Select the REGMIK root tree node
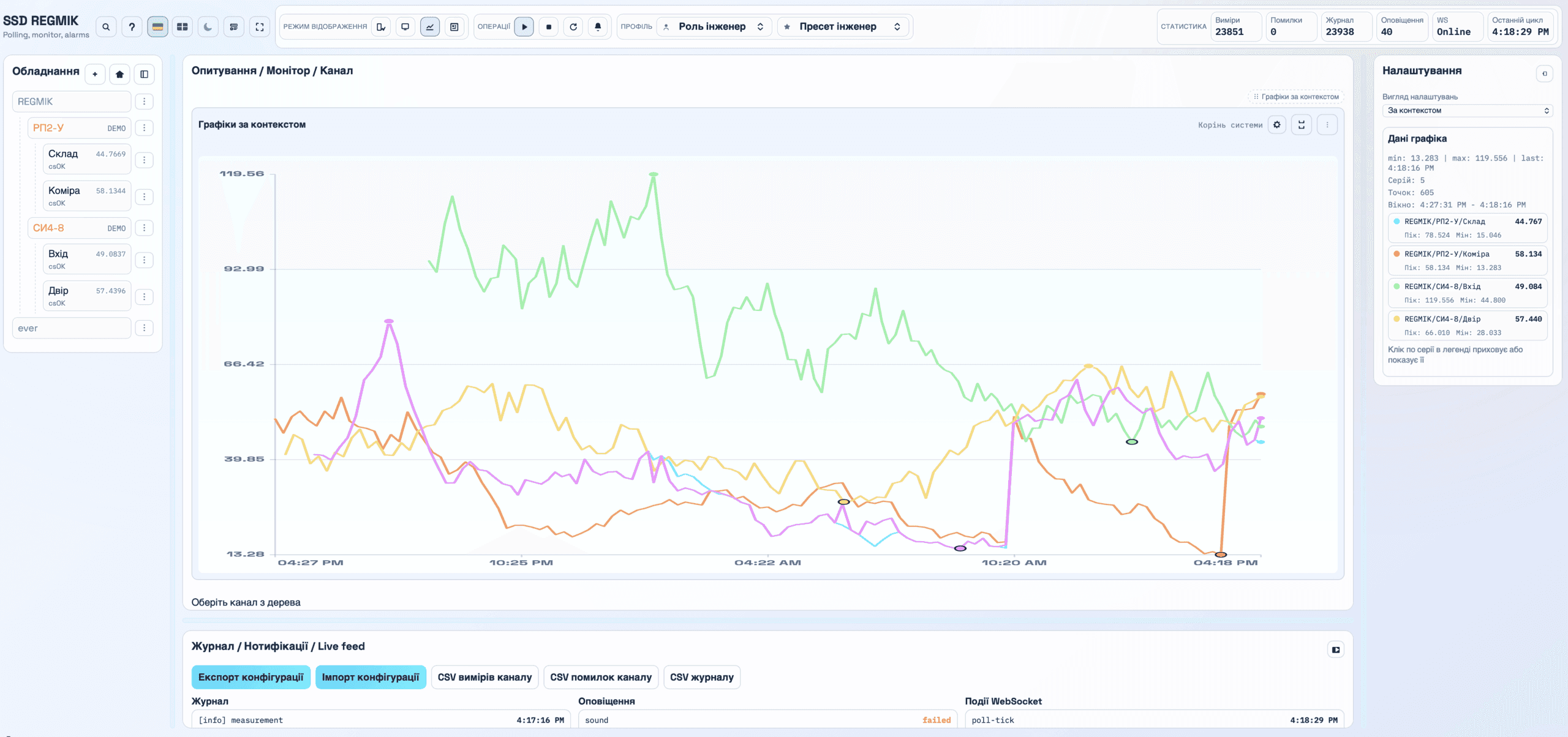 [x=72, y=102]
